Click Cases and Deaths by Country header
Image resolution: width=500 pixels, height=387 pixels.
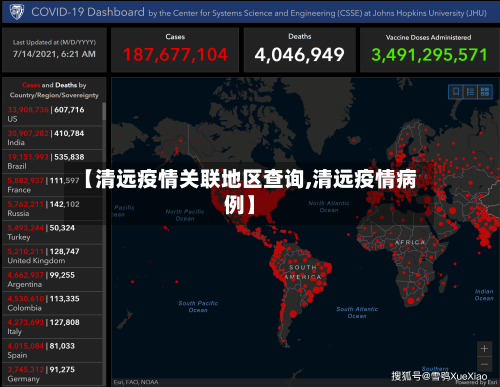(54, 90)
